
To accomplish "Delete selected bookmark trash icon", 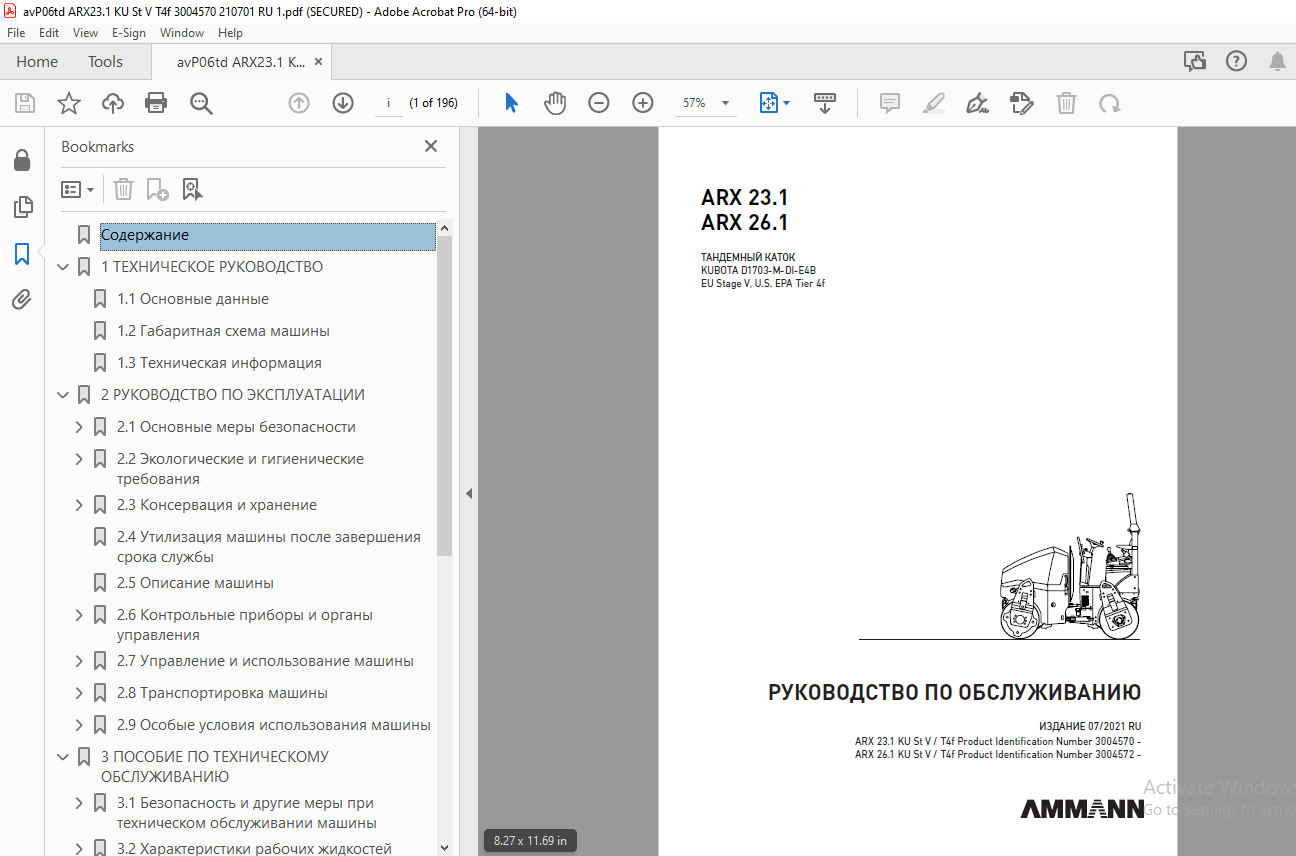I will [123, 189].
